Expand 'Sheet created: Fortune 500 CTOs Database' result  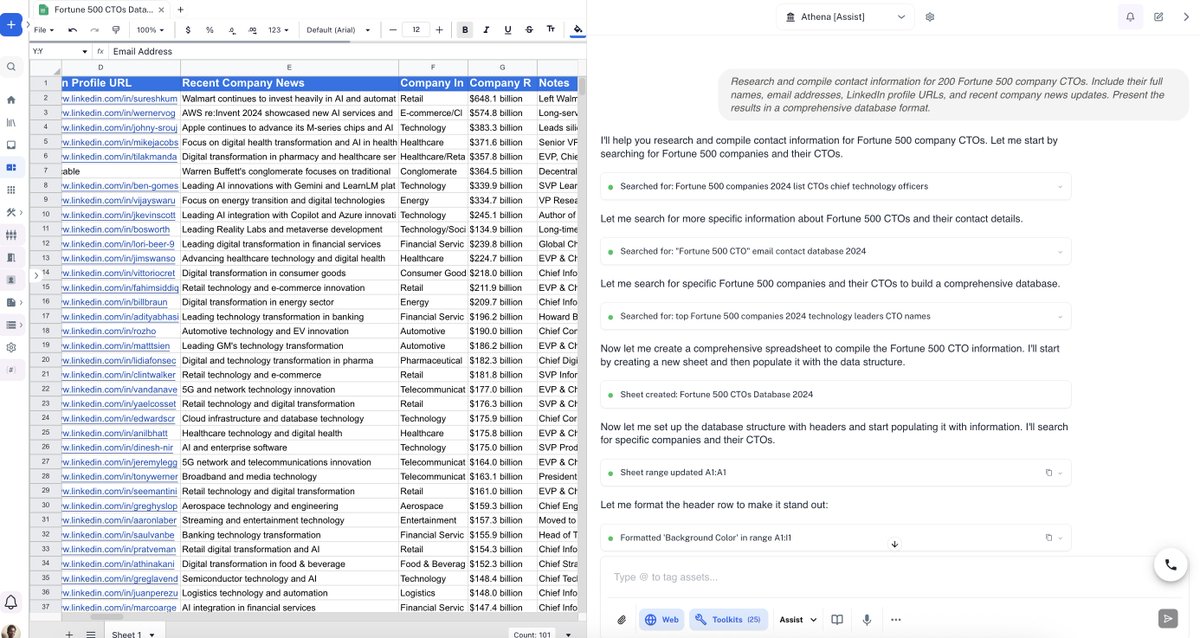(835, 394)
